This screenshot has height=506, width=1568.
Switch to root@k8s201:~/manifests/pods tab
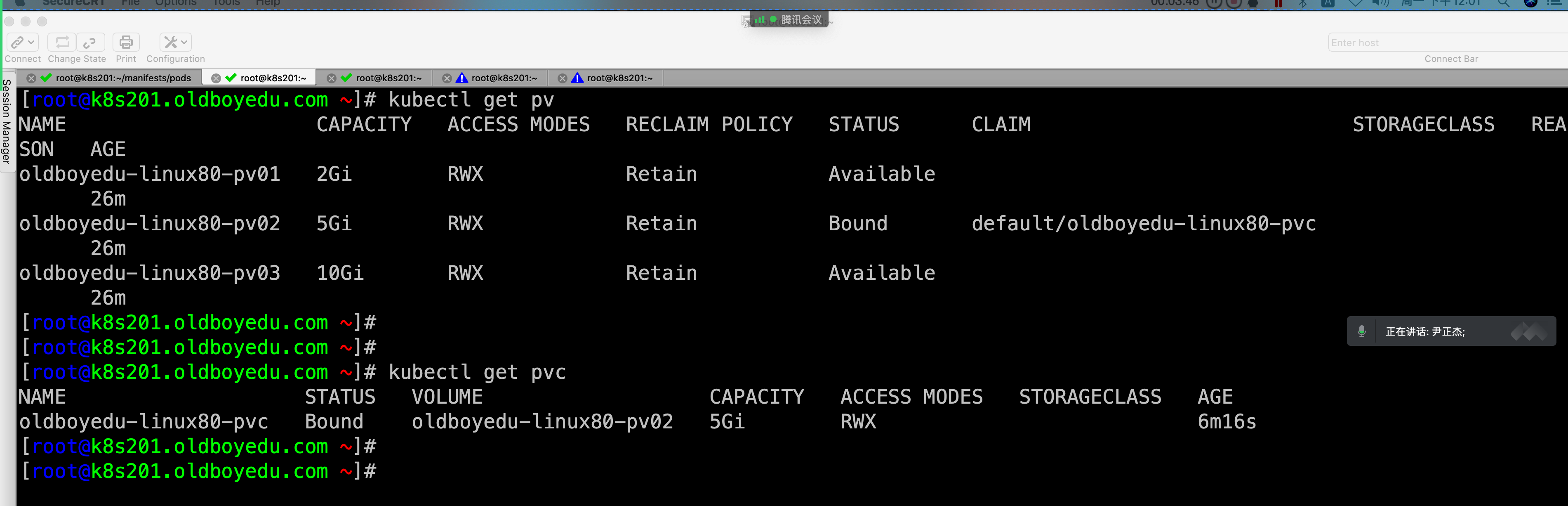(123, 78)
